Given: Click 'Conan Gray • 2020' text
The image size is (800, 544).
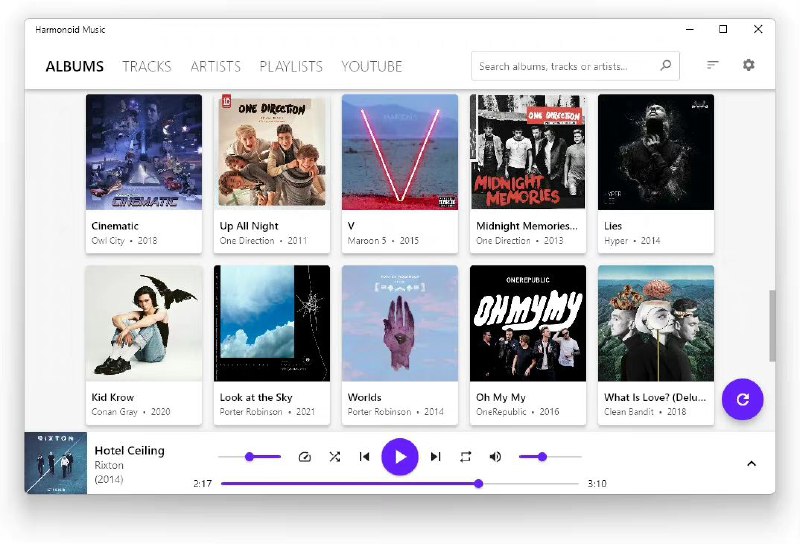Looking at the screenshot, I should 131,412.
